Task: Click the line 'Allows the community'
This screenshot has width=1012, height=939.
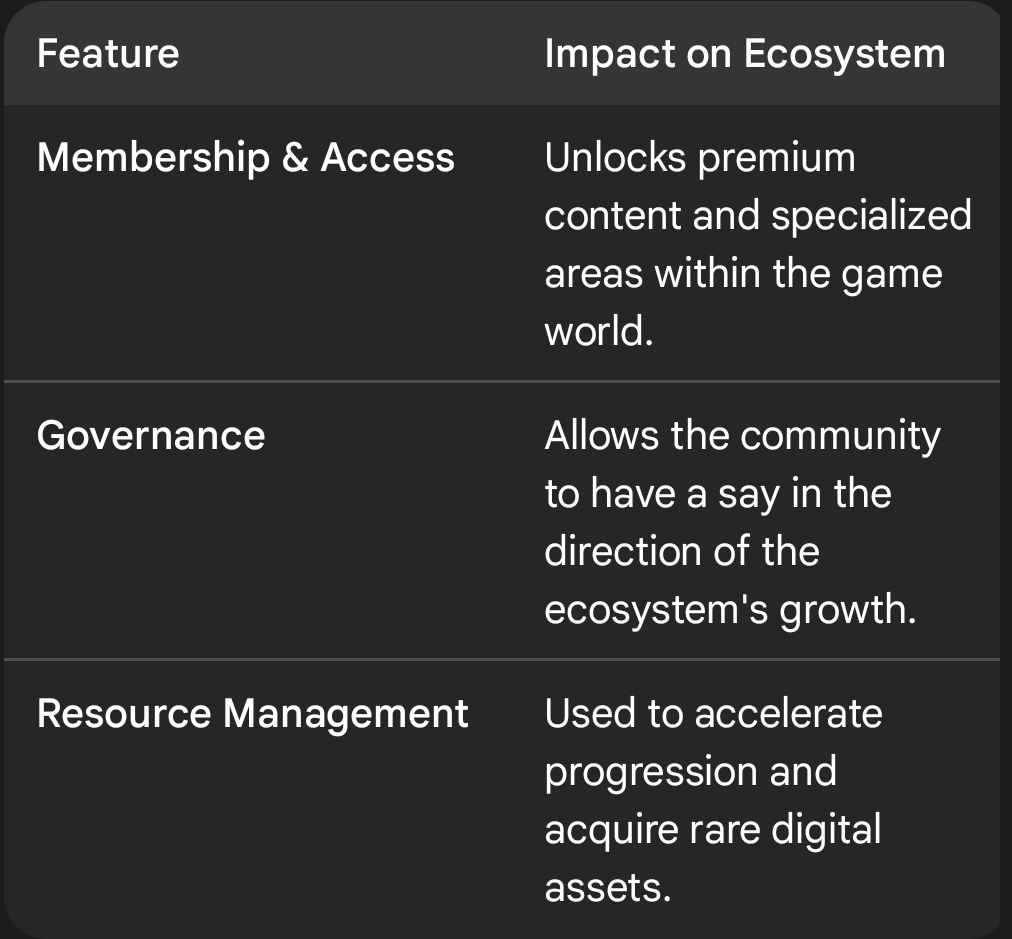Action: (743, 436)
